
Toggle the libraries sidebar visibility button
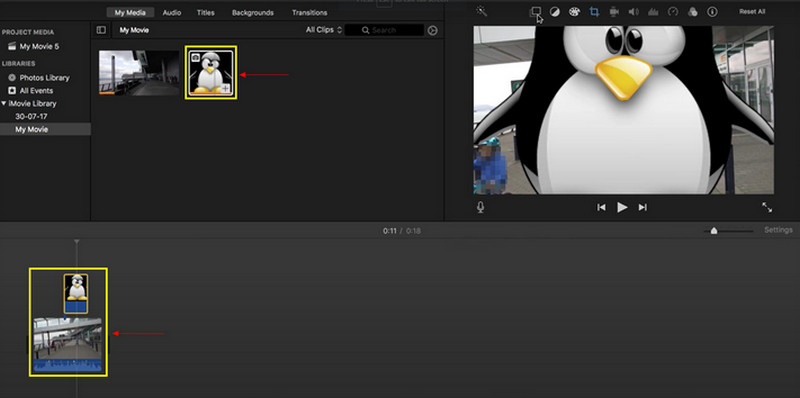coord(101,30)
